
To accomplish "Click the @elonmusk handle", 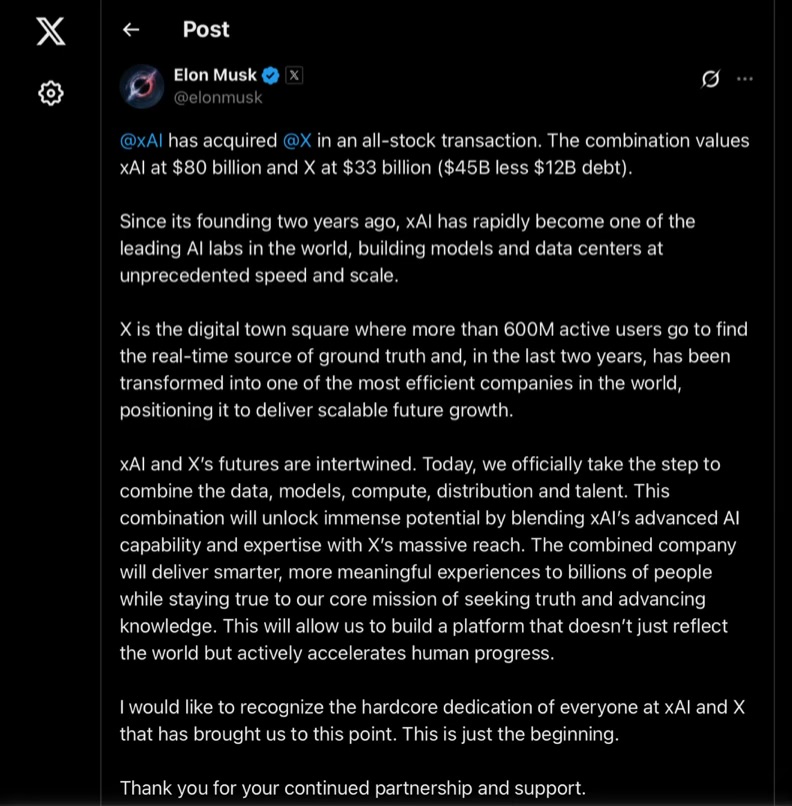I will (218, 97).
